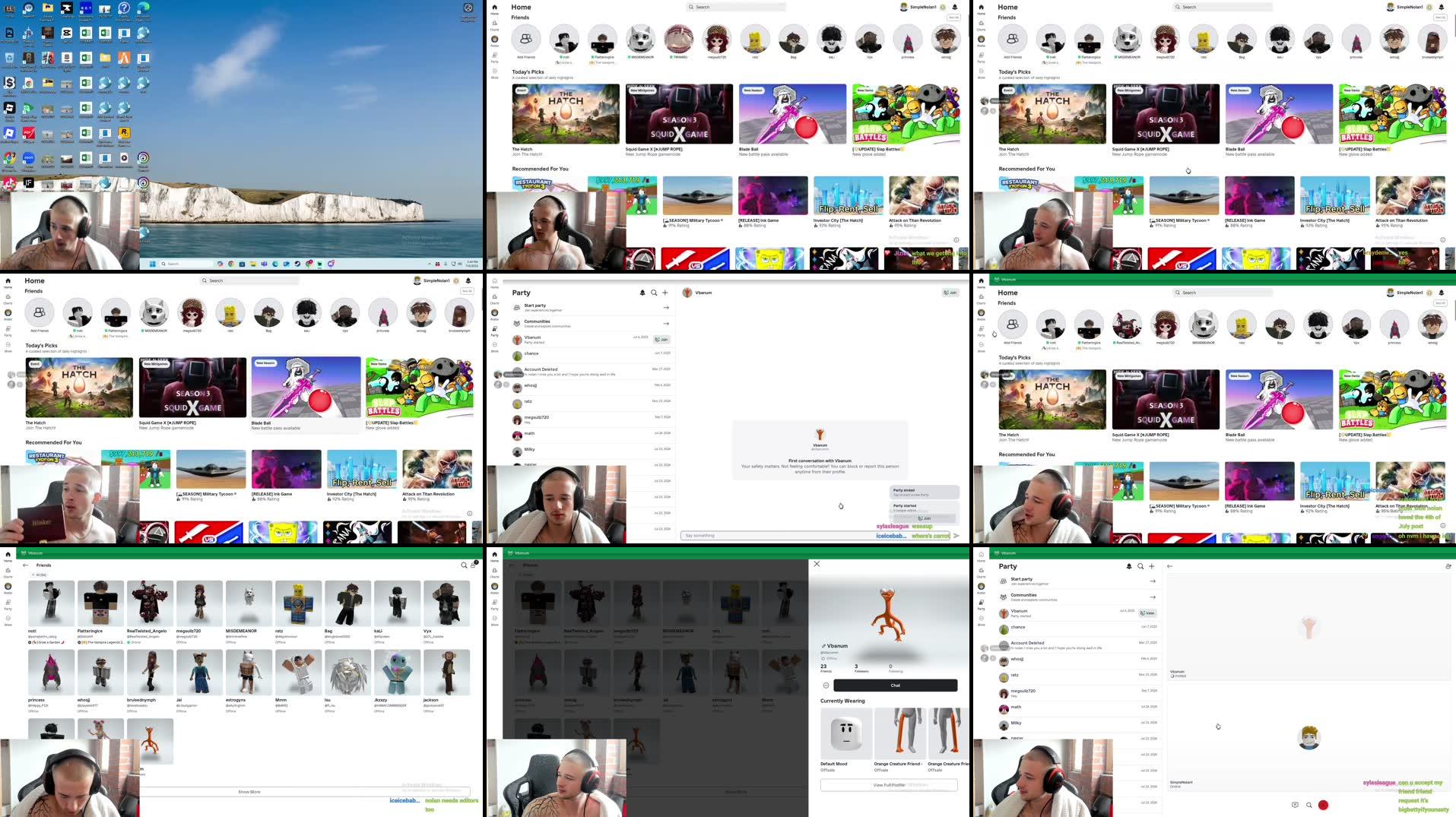Open princess's card in the Friends list
Screen dimensions: 1456x817
tap(51, 682)
